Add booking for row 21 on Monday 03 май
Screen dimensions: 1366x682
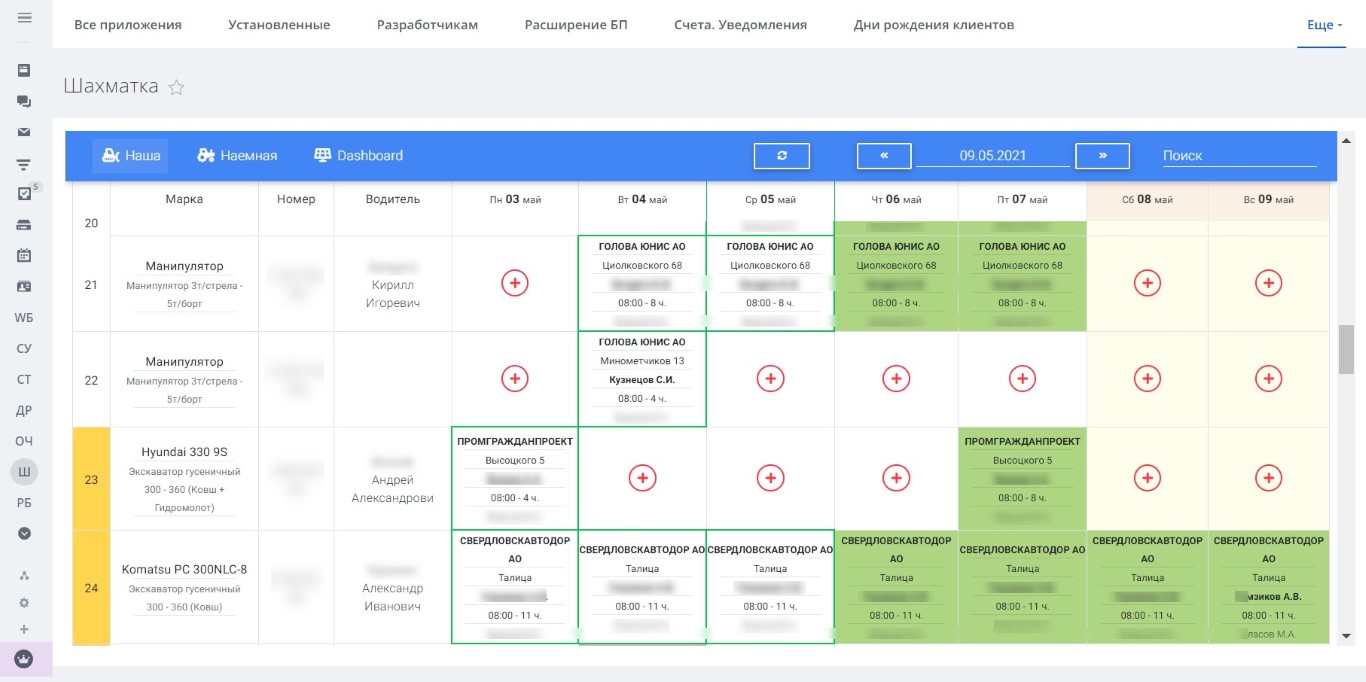tap(514, 283)
